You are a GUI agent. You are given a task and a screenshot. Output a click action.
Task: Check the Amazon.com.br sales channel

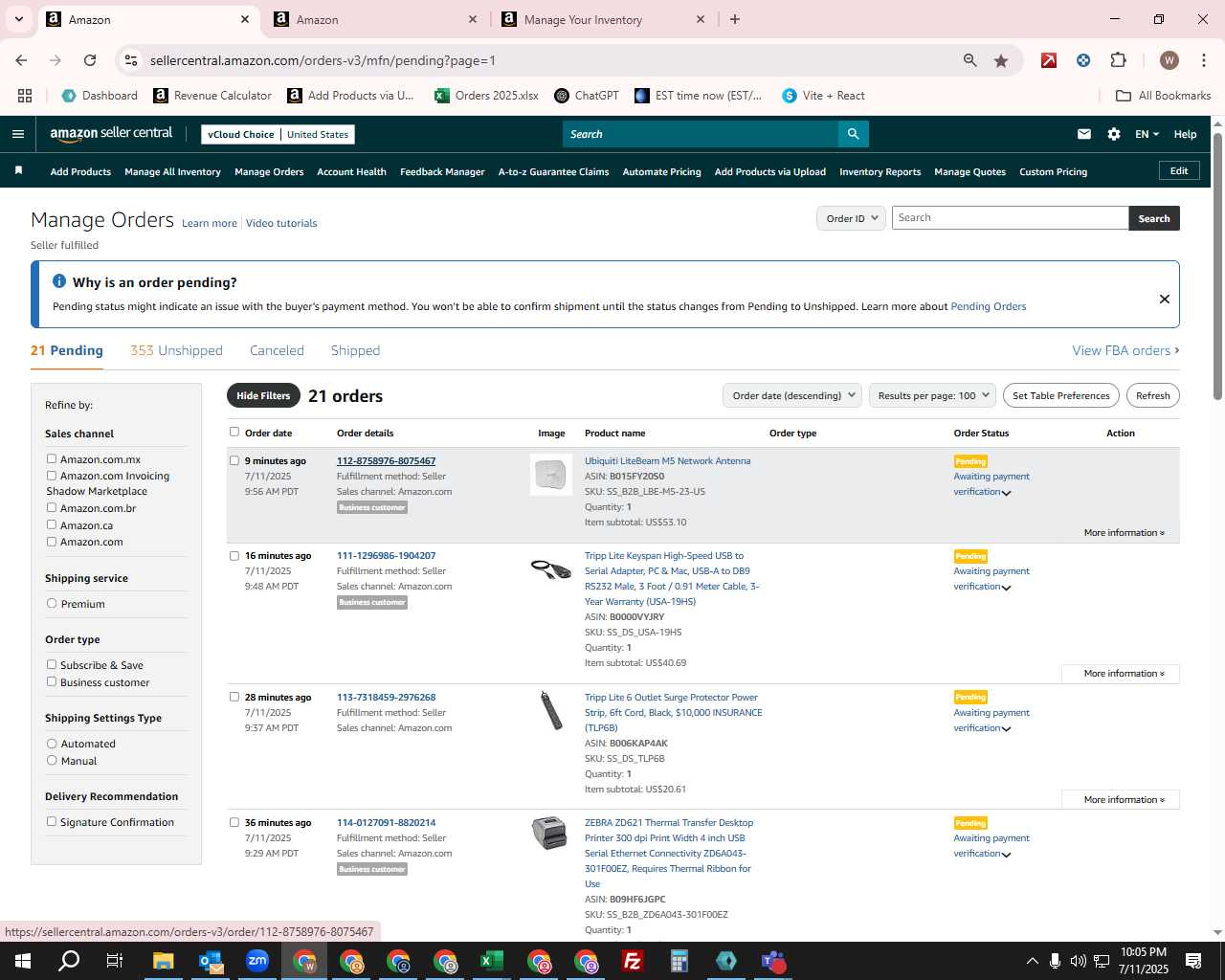pos(52,507)
